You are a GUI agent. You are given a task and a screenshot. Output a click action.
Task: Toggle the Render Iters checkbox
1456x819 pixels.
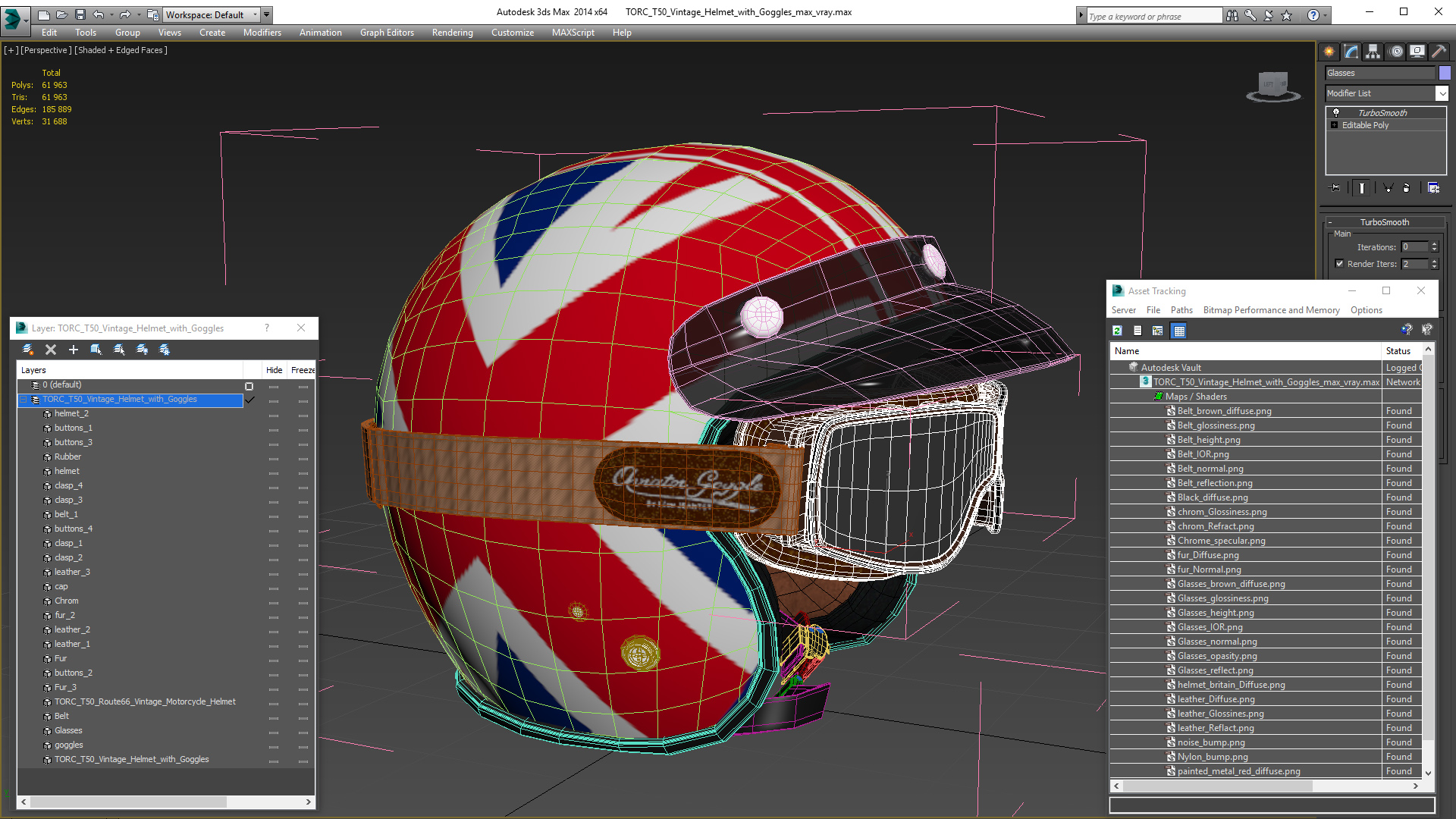pos(1339,264)
